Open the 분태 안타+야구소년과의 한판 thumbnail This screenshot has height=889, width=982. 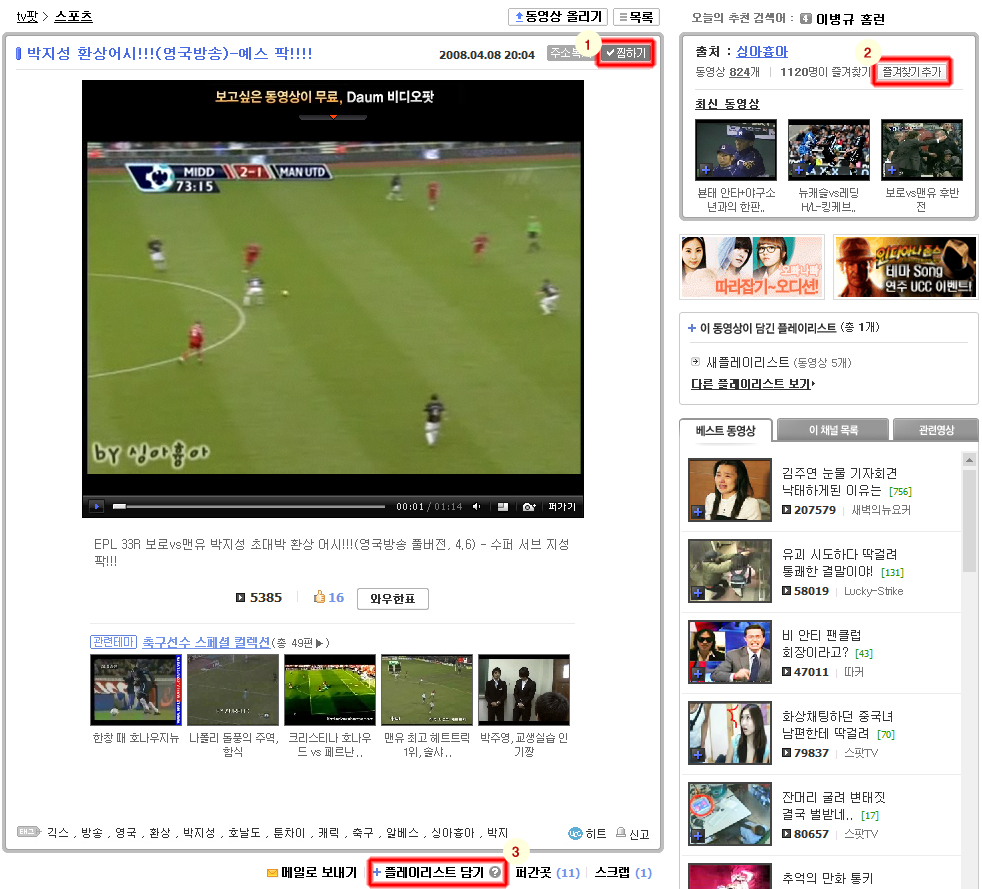point(736,150)
